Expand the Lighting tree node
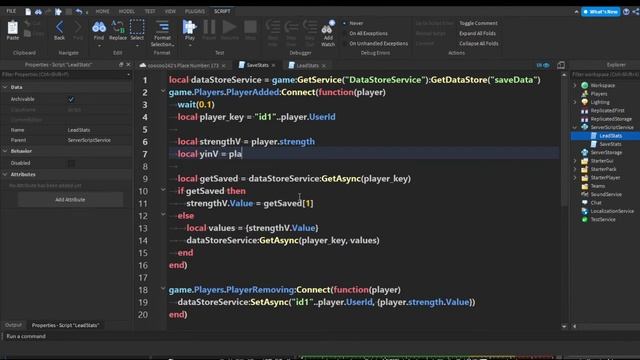This screenshot has height=360, width=640. [575, 102]
